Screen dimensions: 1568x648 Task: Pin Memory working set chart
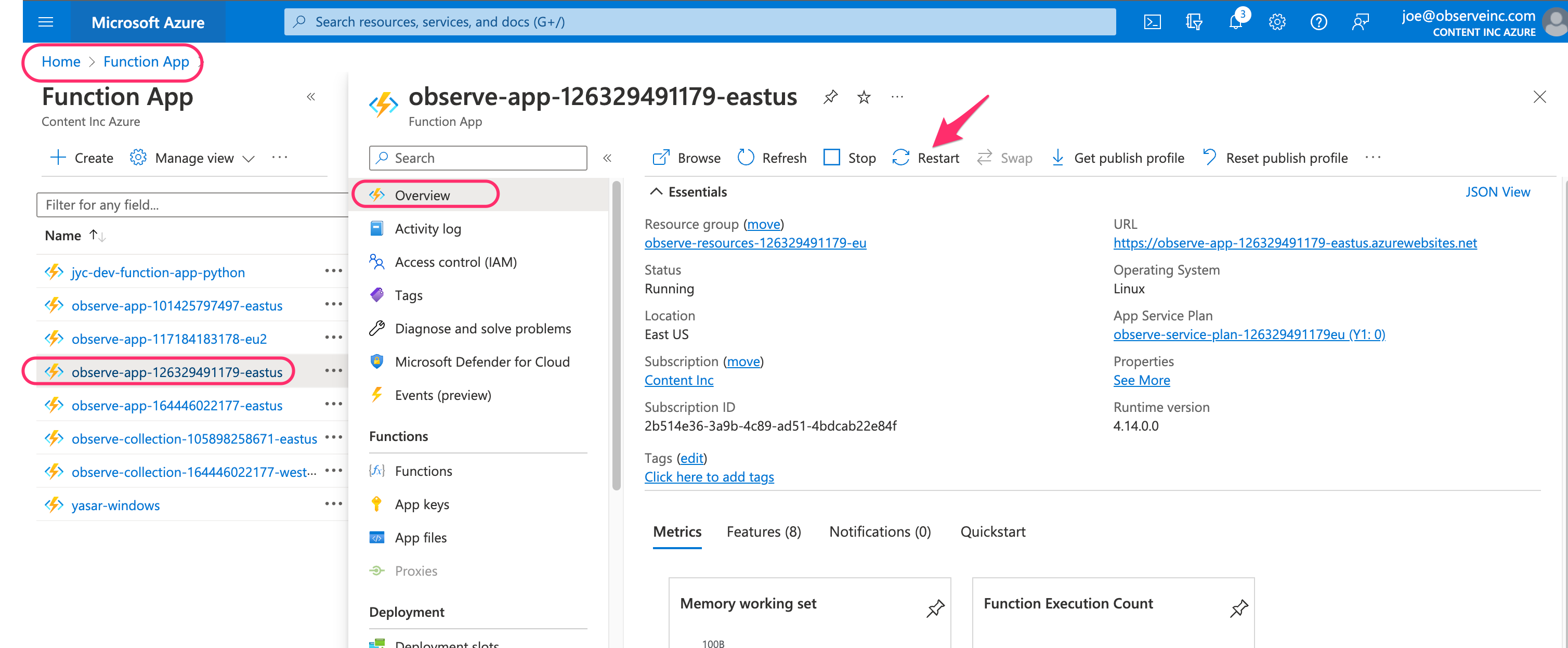(x=935, y=607)
